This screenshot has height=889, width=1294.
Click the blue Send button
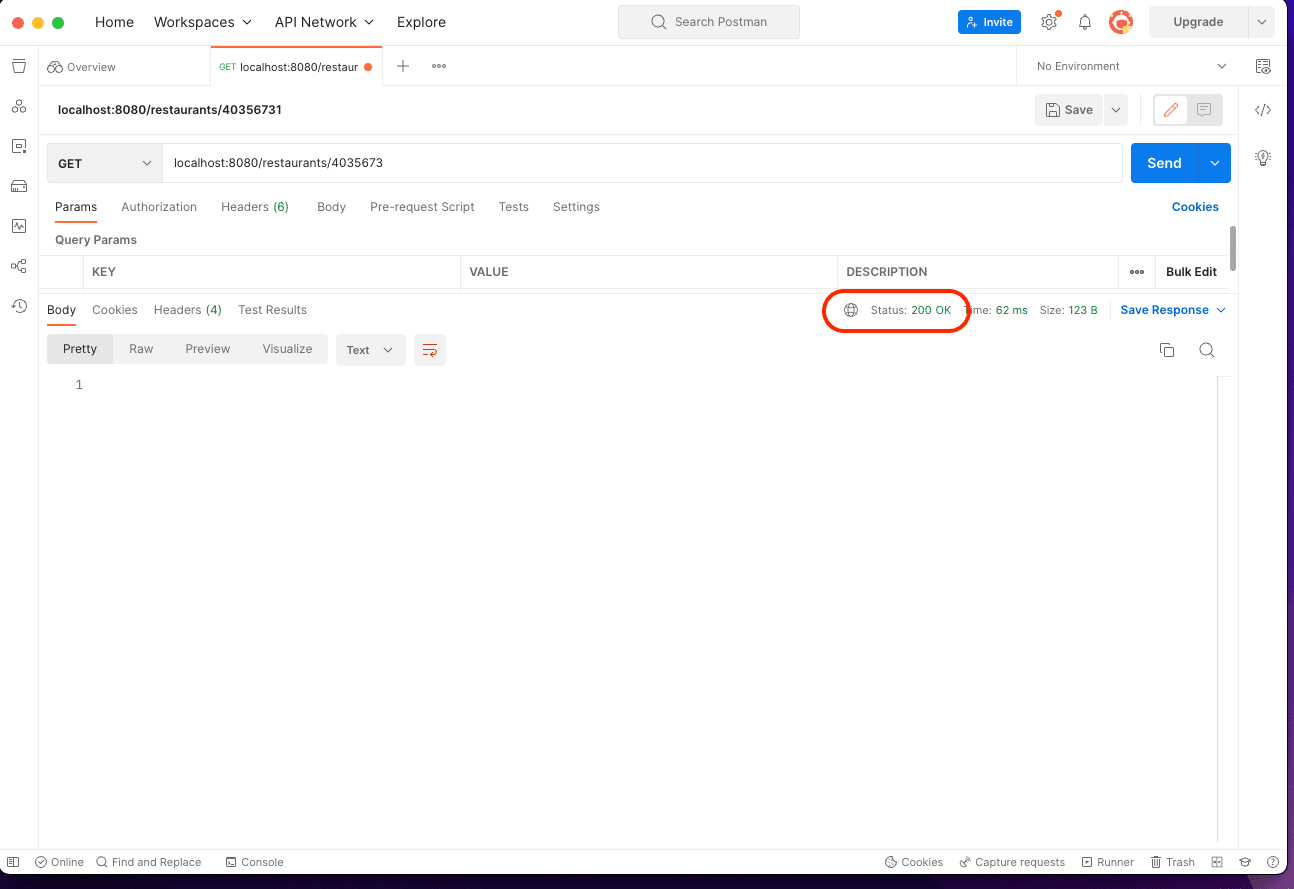click(x=1163, y=163)
